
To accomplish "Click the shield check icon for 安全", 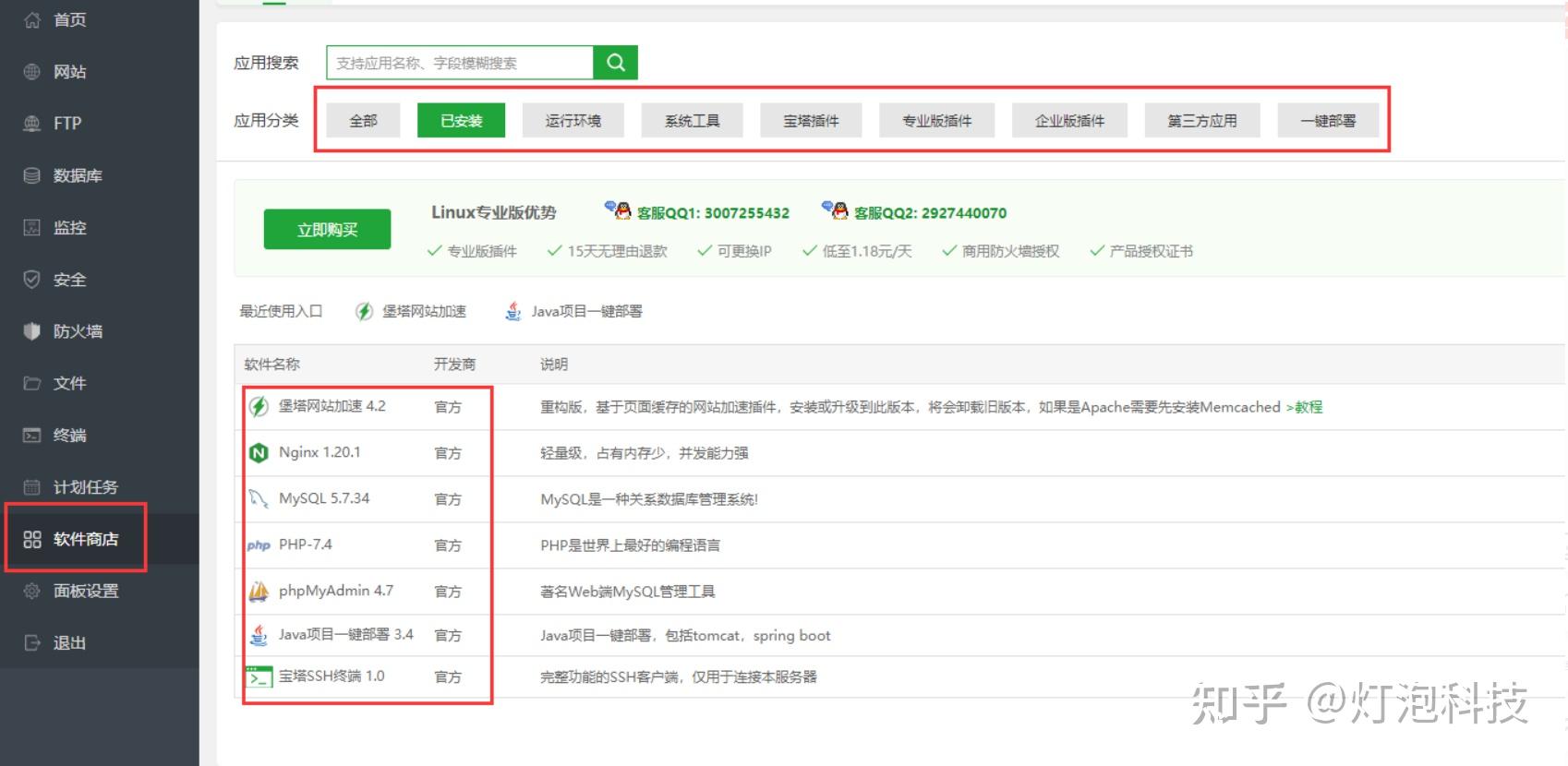I will click(32, 279).
